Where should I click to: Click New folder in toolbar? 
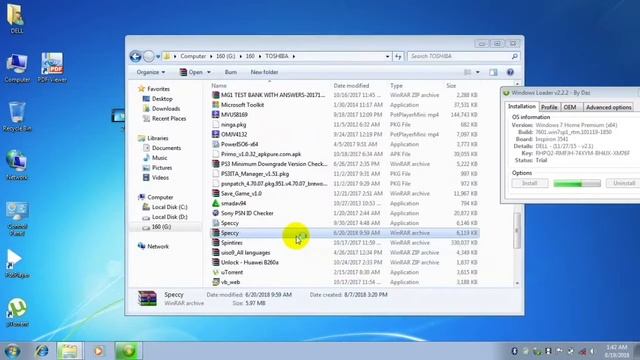[264, 72]
